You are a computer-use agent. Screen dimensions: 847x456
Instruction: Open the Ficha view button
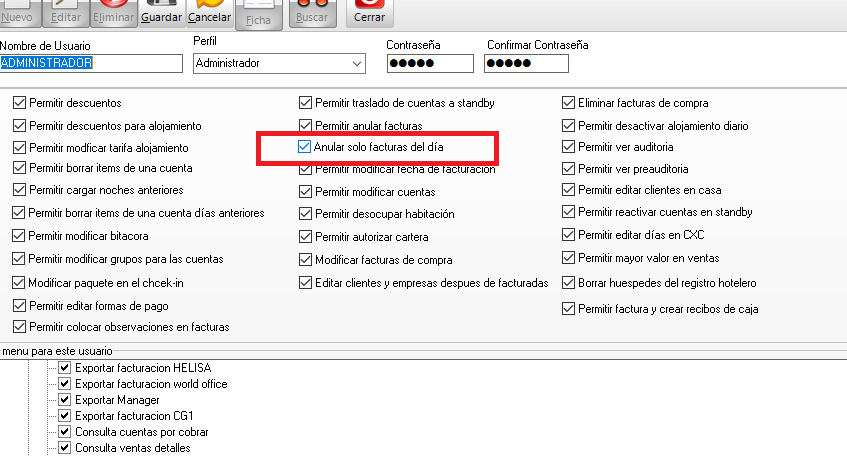tap(258, 12)
